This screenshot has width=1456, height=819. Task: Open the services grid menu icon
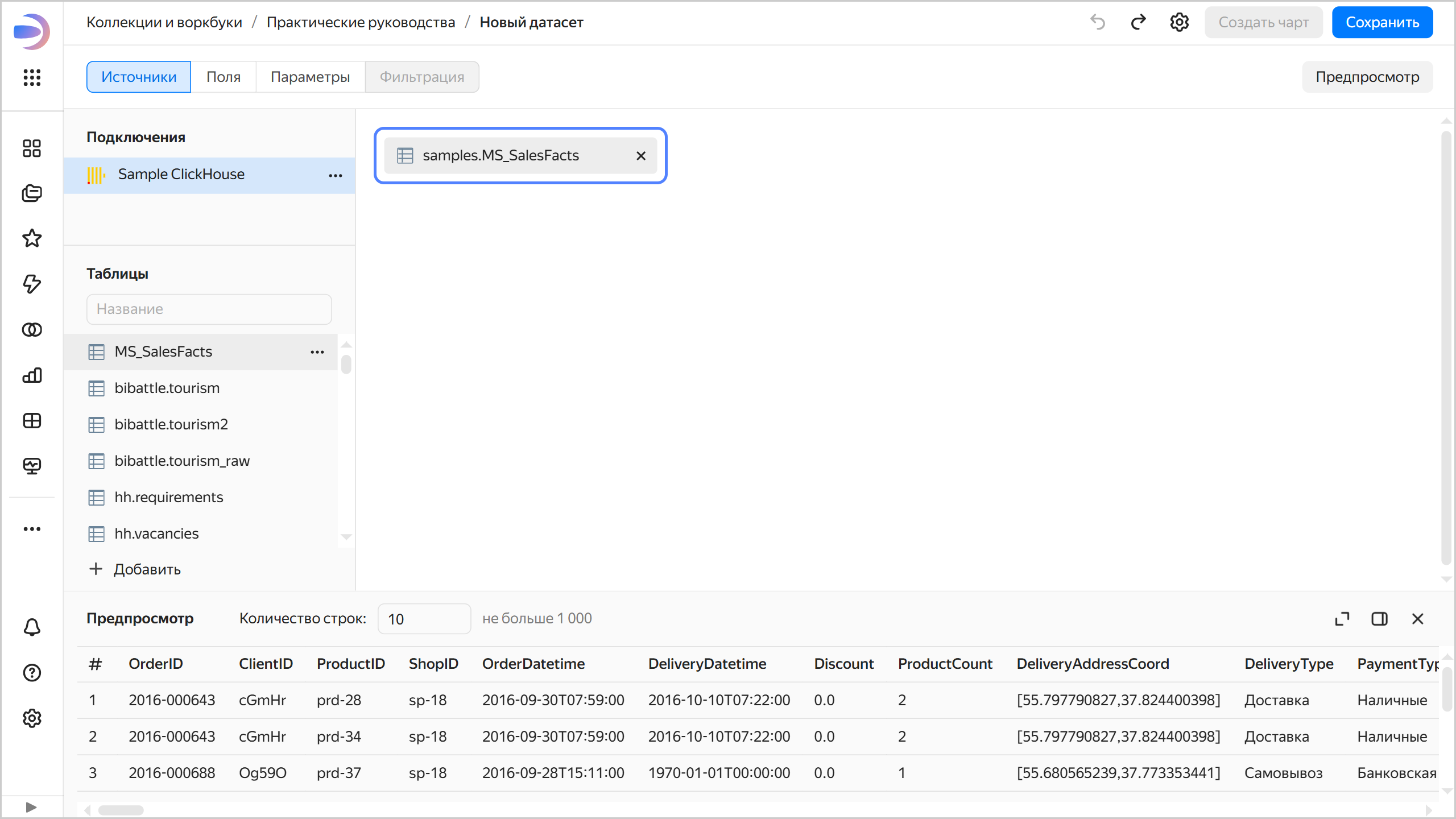[x=32, y=77]
